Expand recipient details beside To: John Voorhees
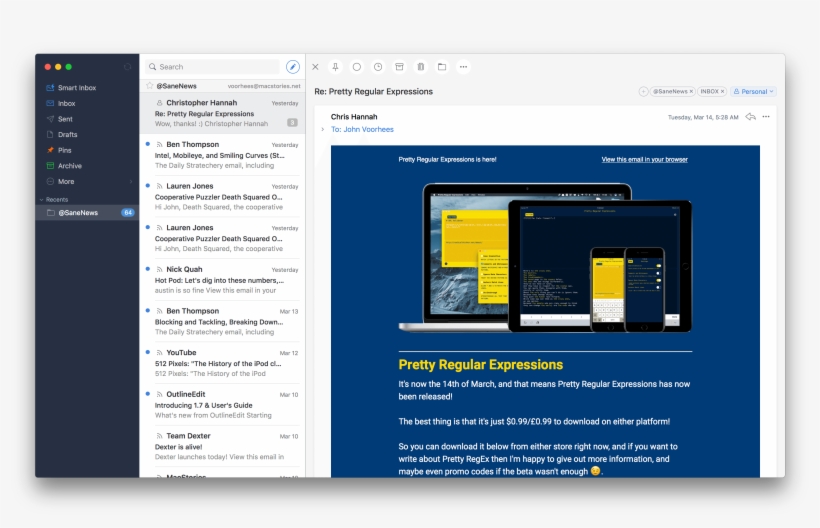 323,129
